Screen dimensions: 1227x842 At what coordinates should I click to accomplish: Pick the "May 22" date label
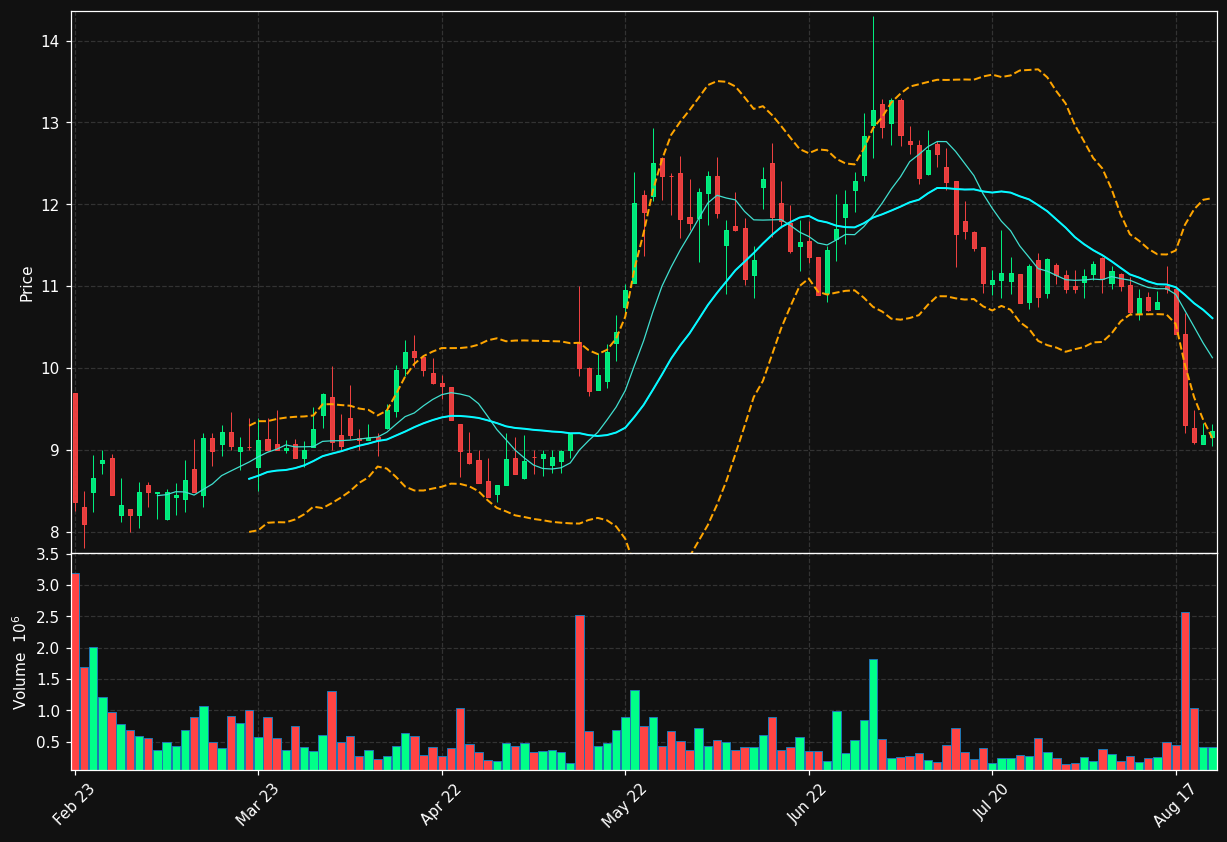point(622,803)
